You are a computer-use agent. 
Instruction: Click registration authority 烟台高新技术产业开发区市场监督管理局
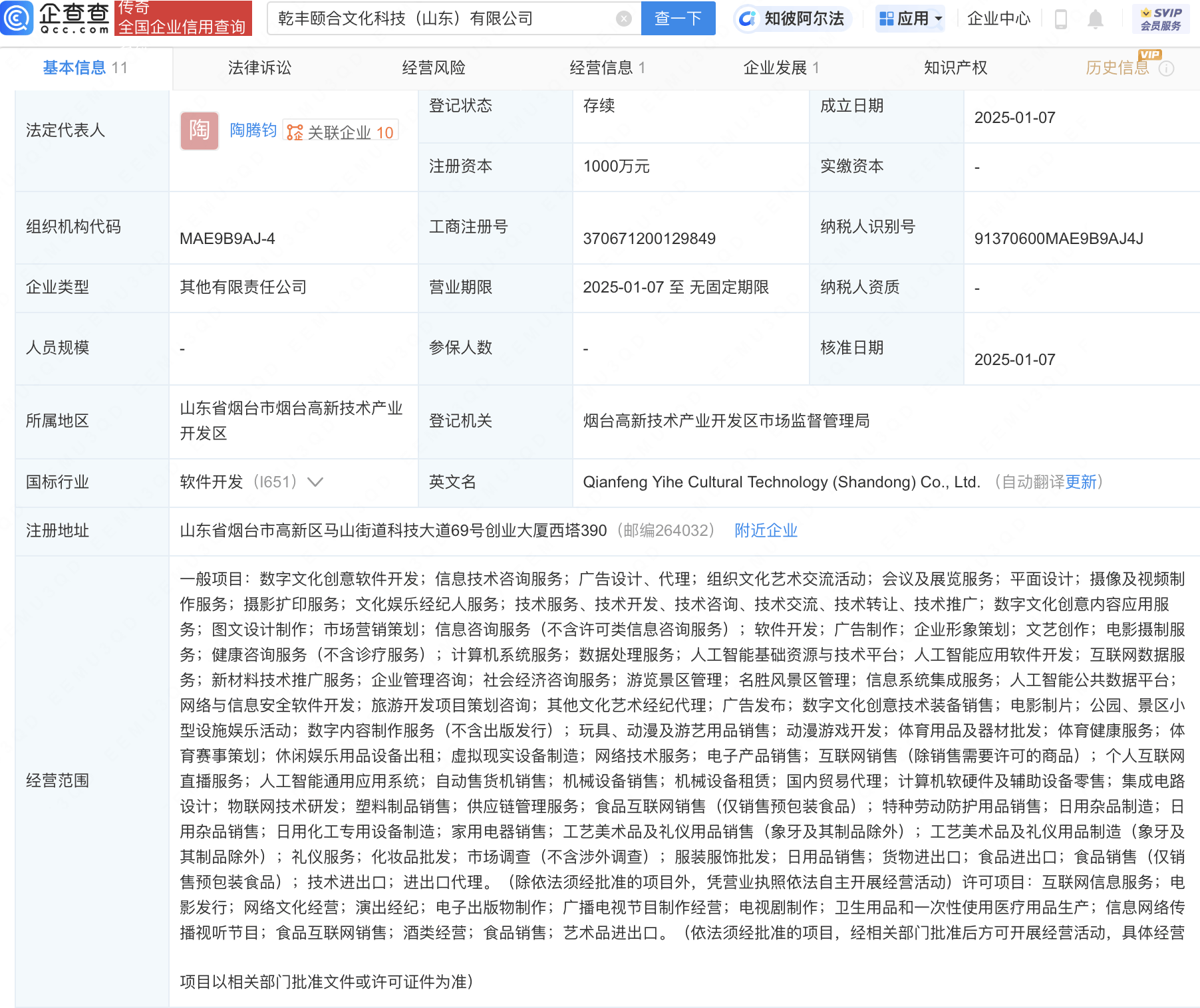click(x=726, y=421)
